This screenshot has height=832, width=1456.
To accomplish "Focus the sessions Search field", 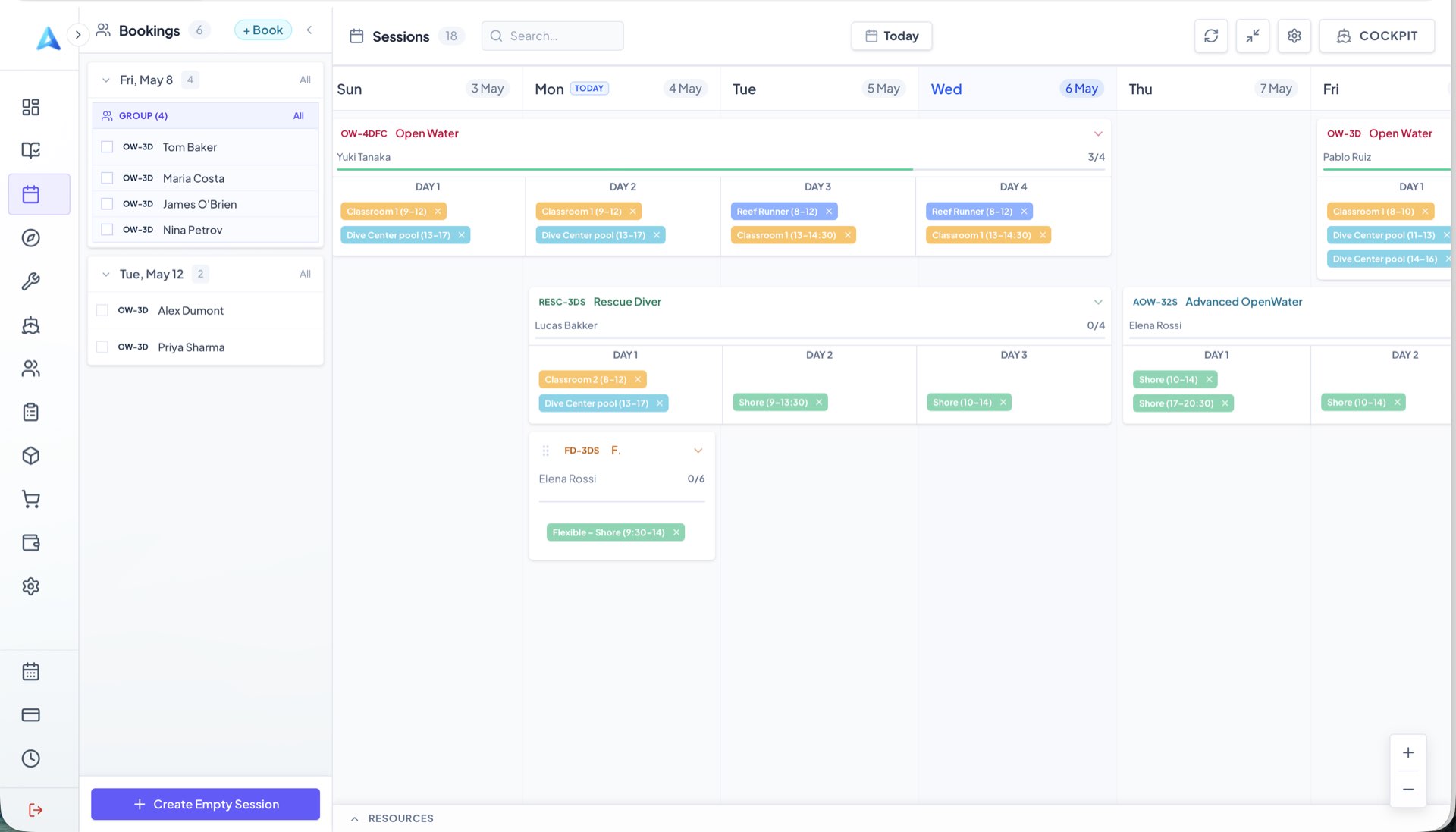I will click(553, 36).
